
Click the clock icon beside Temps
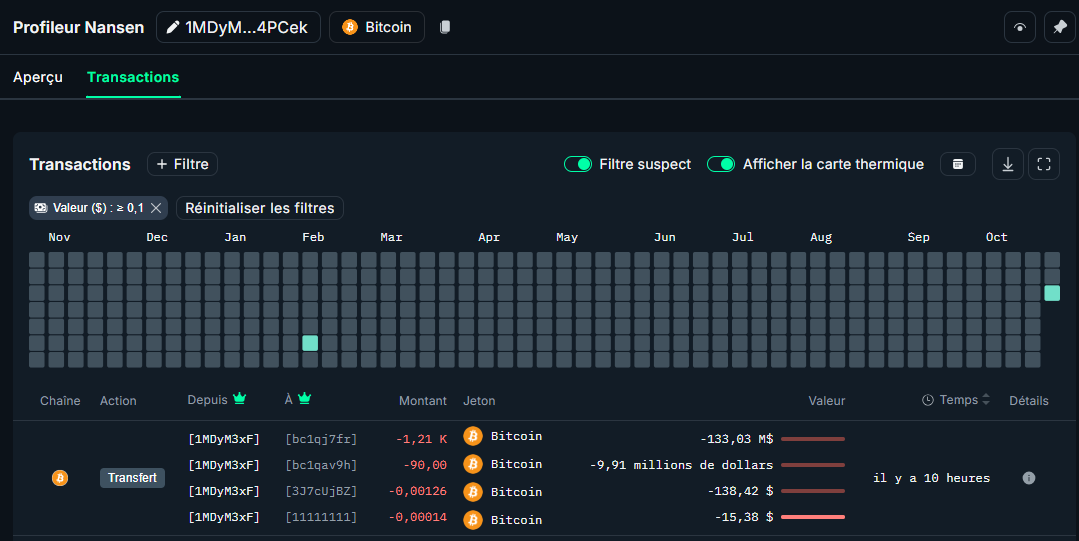[928, 400]
